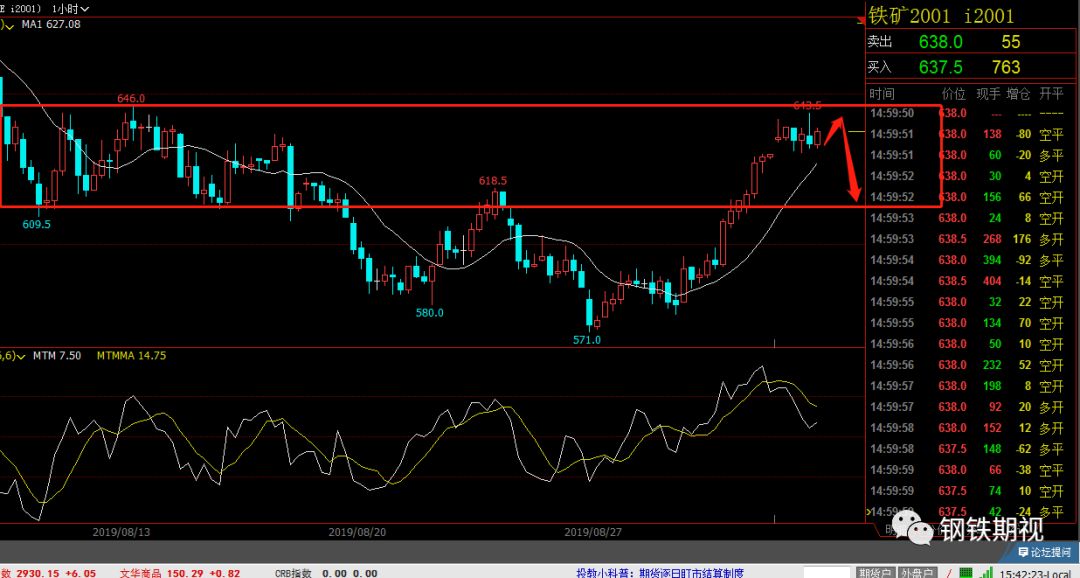Open the 1小时 timeframe dropdown
Image resolution: width=1080 pixels, height=578 pixels.
tap(70, 9)
